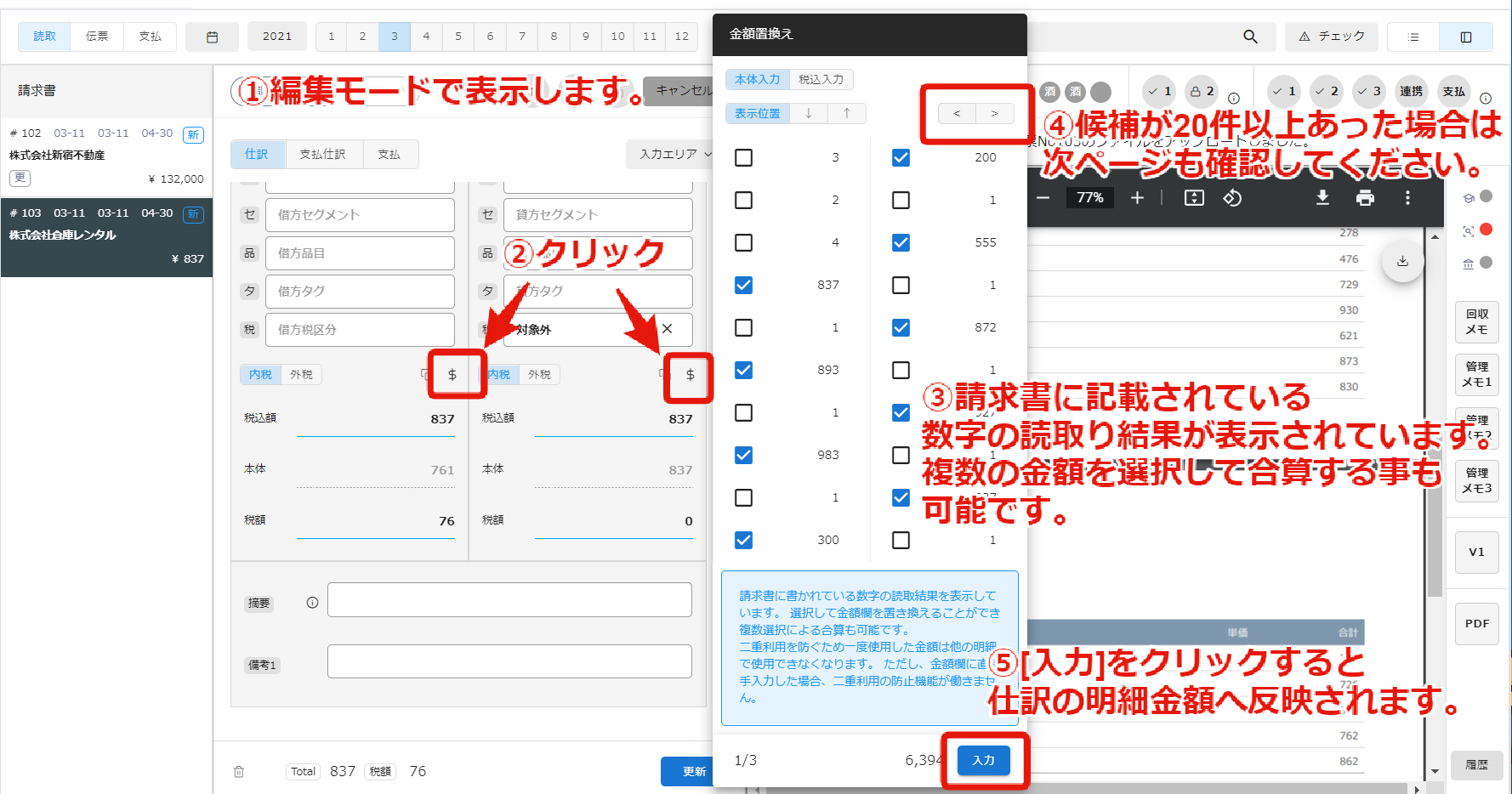Screen dimensions: 1512x794
Task: Click the info icon beside 摘要
Action: pyautogui.click(x=312, y=603)
